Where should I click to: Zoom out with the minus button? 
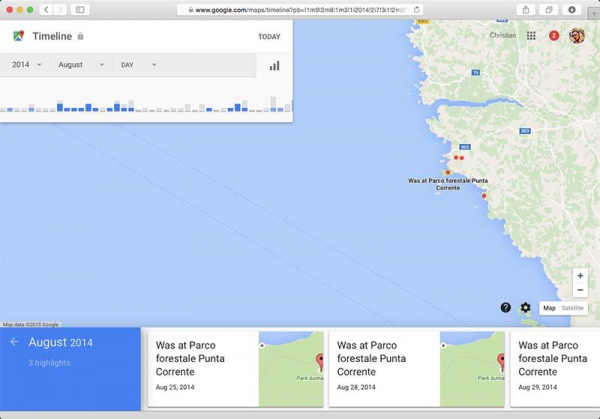(x=580, y=290)
